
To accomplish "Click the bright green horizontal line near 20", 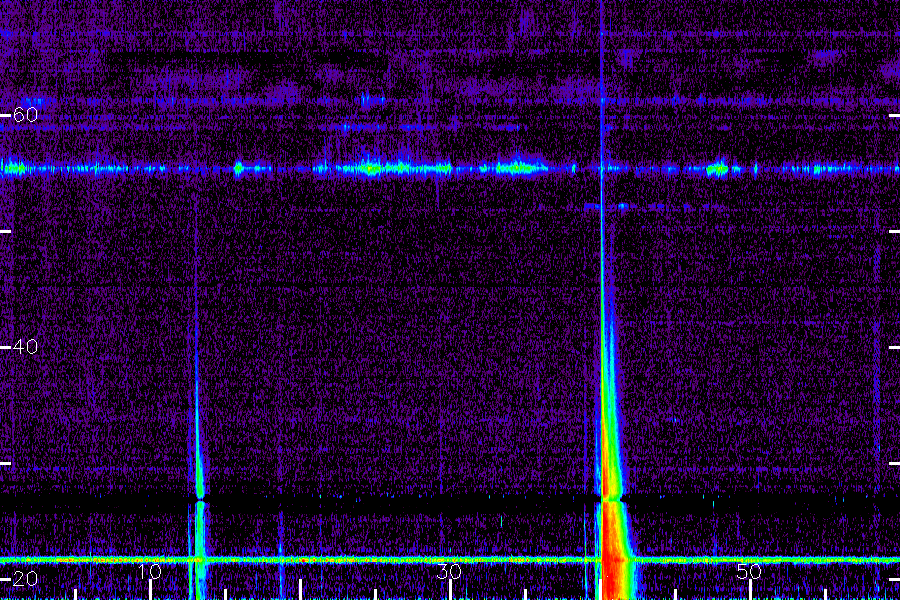I will 450,559.
